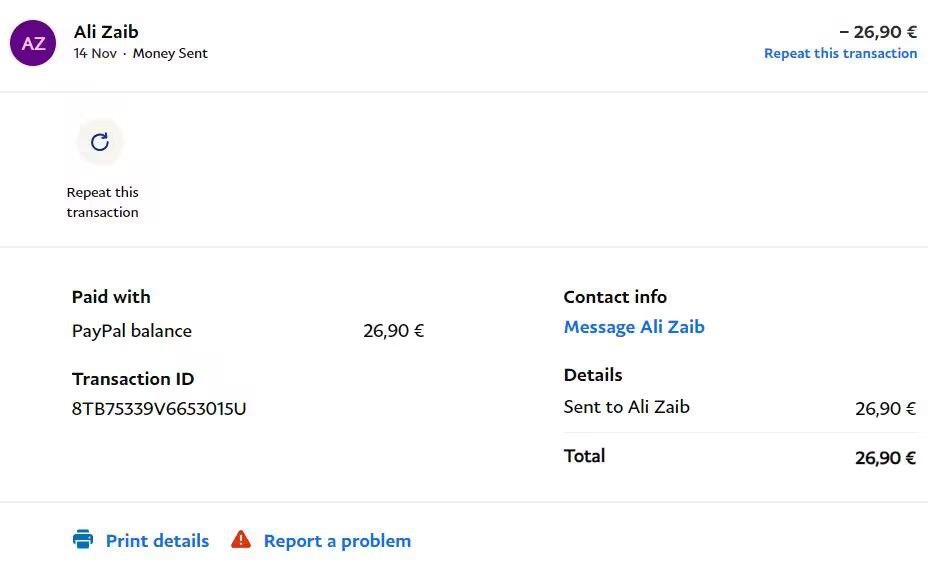Click Message Ali Zaib link

click(634, 327)
